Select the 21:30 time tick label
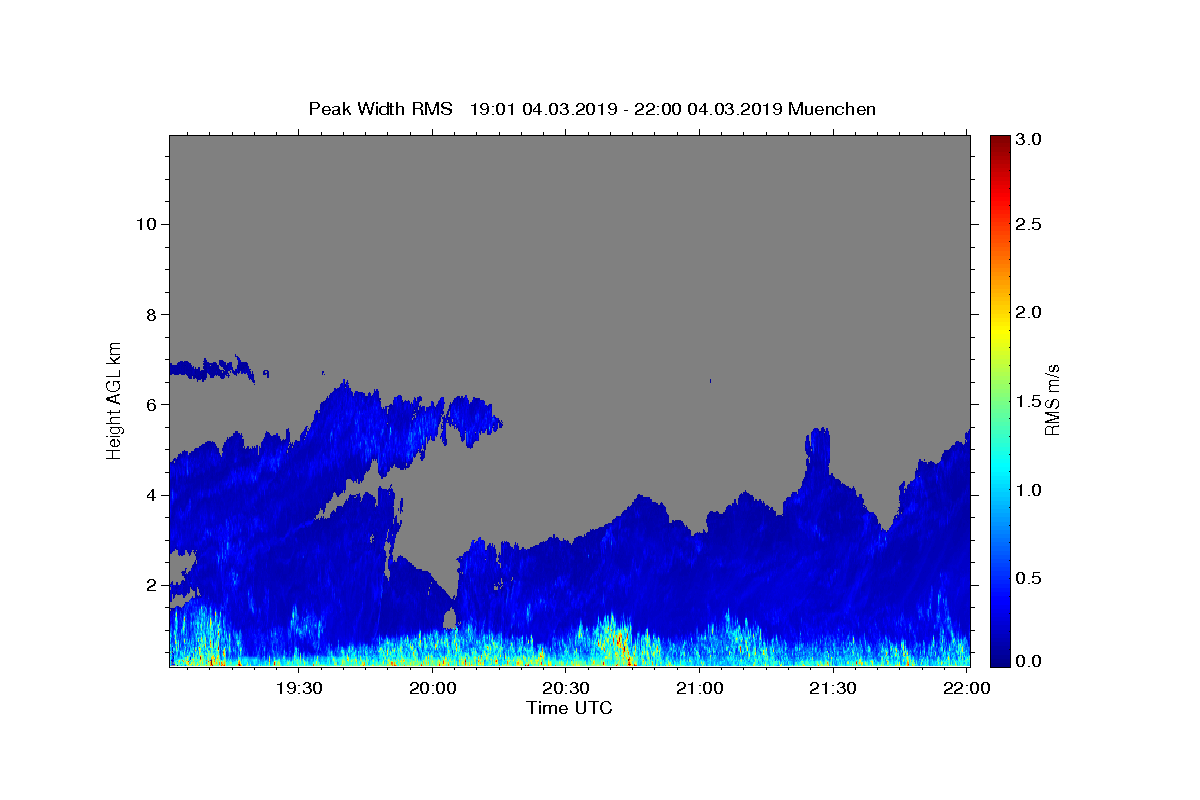1200x800 pixels. (833, 688)
